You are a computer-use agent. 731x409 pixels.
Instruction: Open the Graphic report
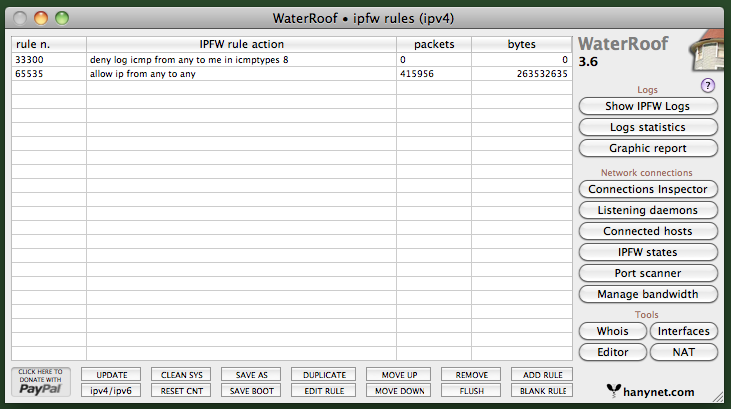coord(648,148)
